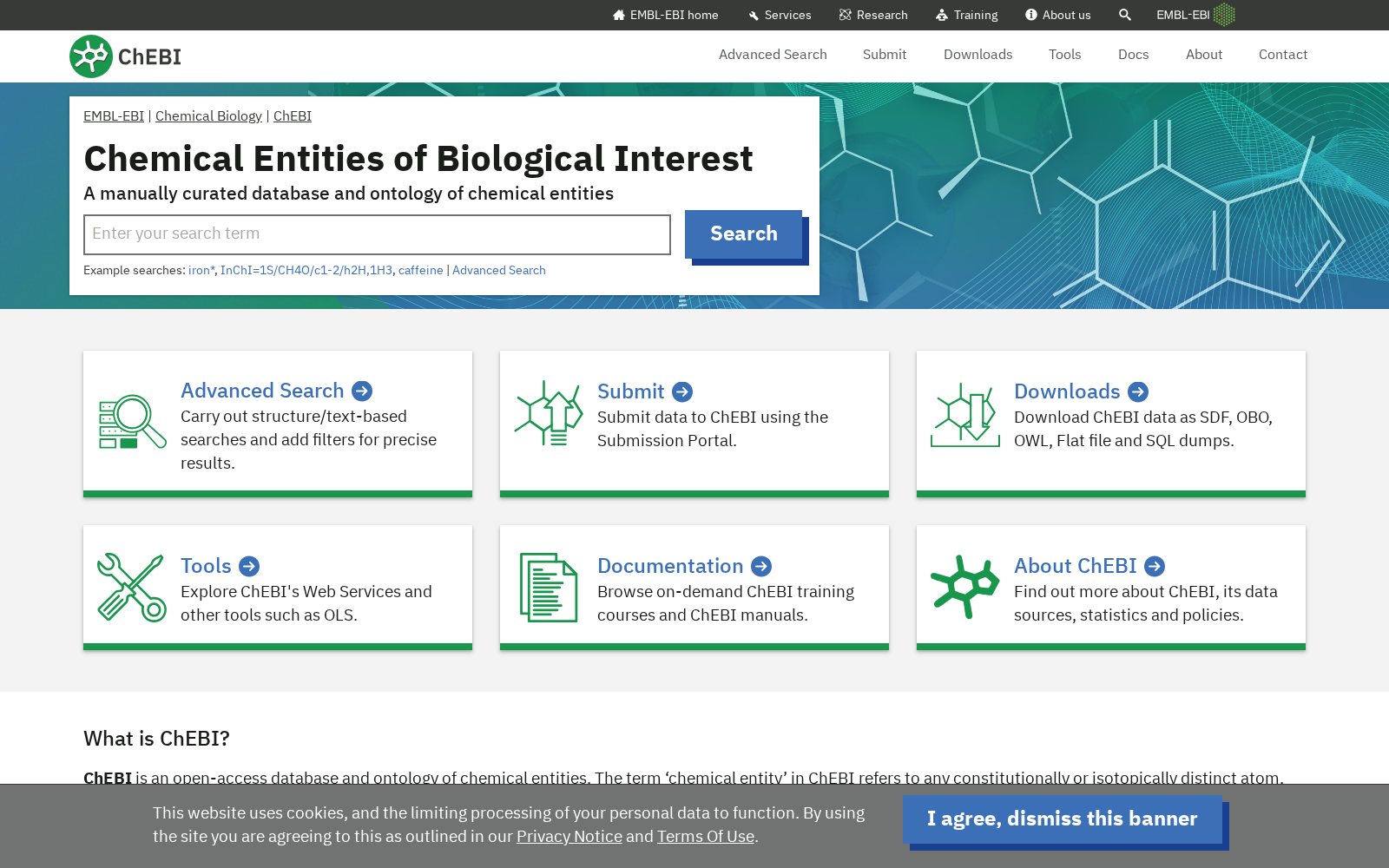Open the About us link in top bar
Screen dimensions: 1389x868
pyautogui.click(x=1067, y=15)
